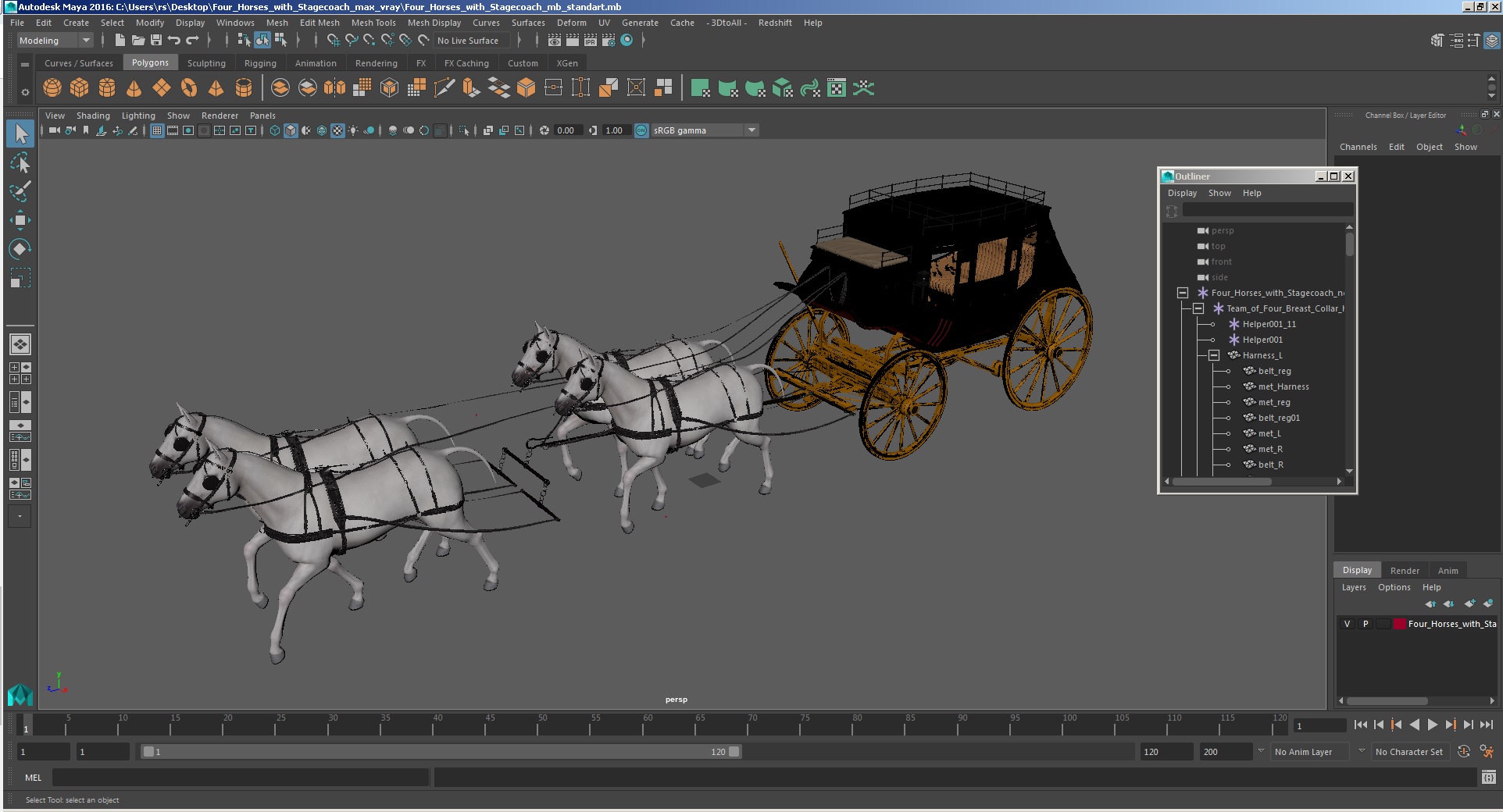1503x812 pixels.
Task: Click the play forwards button
Action: pos(1432,725)
